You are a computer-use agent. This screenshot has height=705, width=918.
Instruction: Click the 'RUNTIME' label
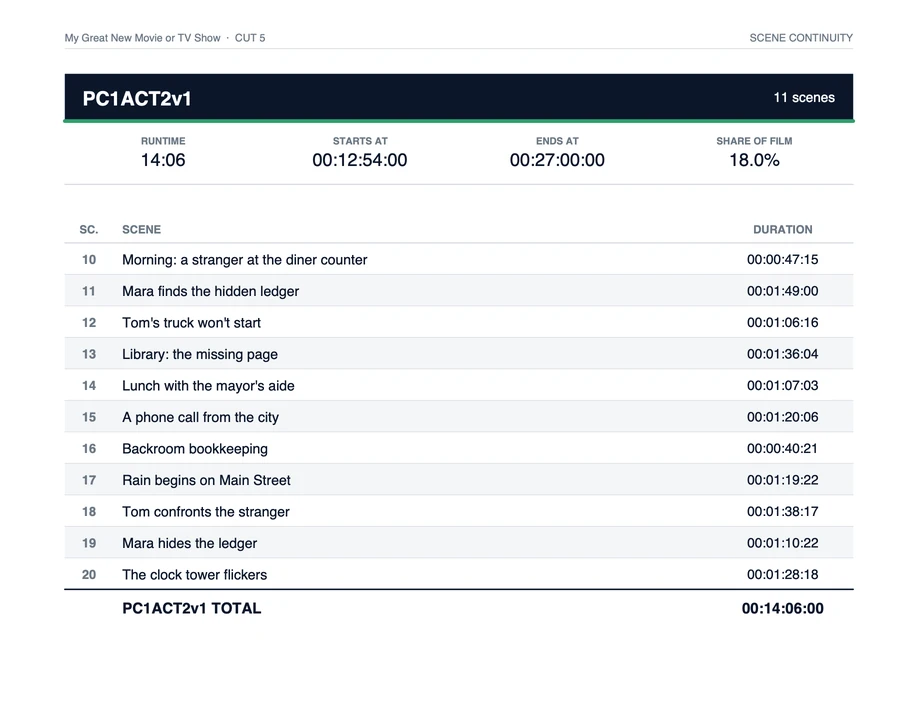coord(163,141)
